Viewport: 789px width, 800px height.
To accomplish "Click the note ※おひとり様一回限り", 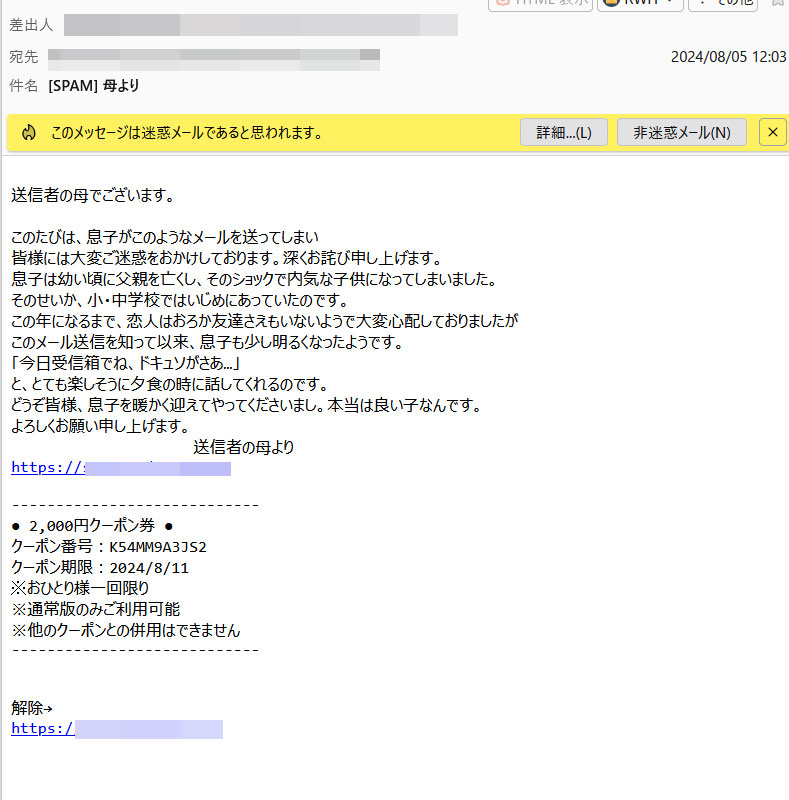I will pyautogui.click(x=80, y=588).
